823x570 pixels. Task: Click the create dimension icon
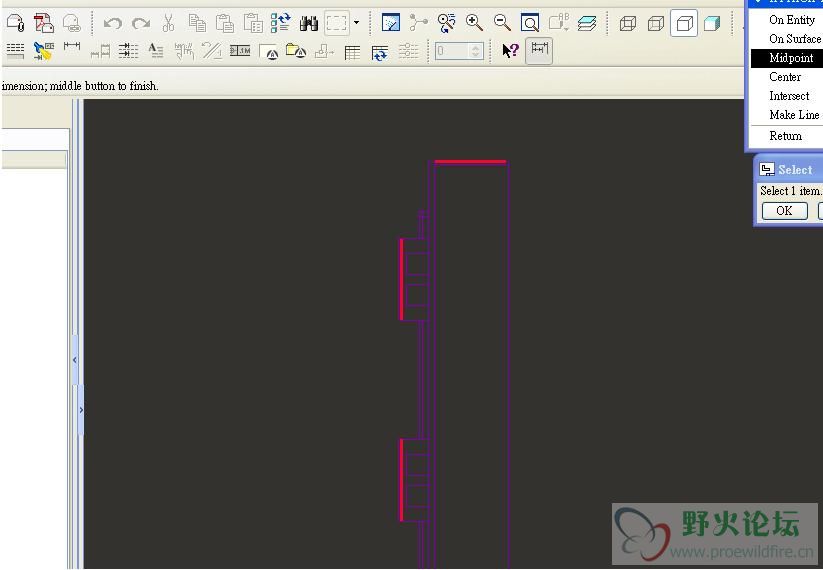tap(71, 47)
